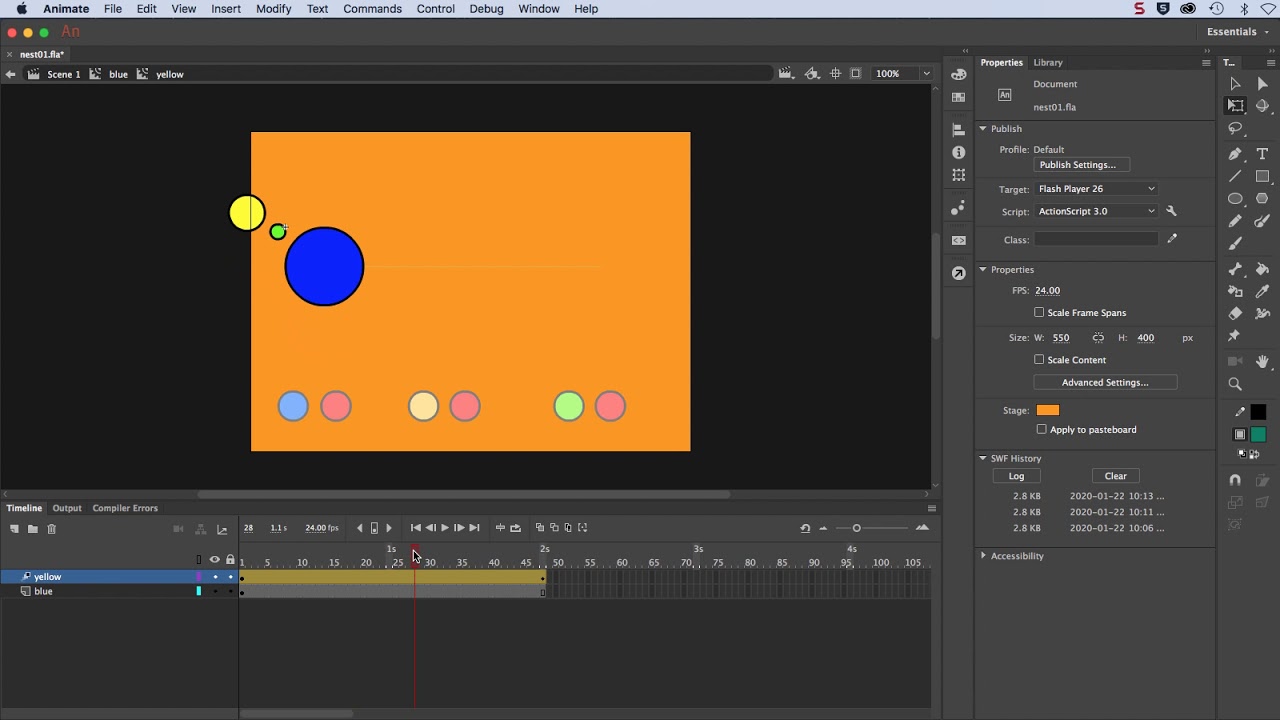
Task: Select the Zoom magnifier tool
Action: (x=1235, y=384)
